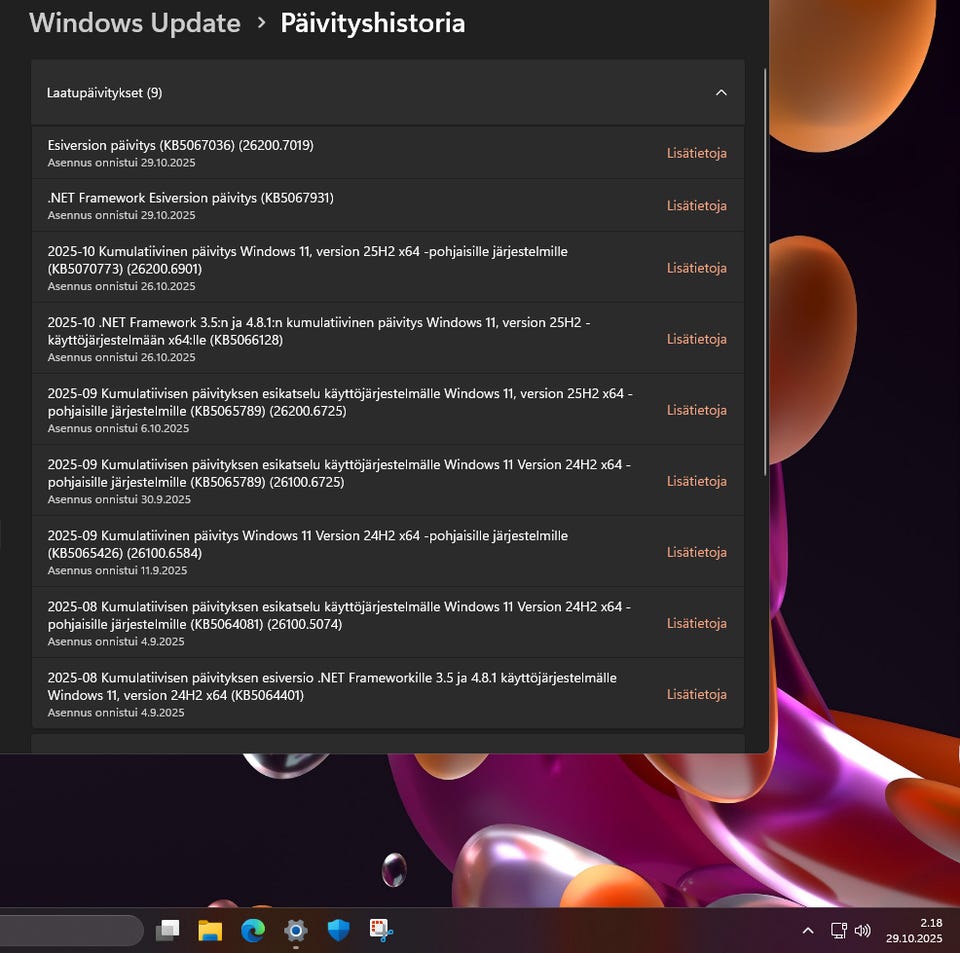This screenshot has height=953, width=960.
Task: Show hidden system tray icons
Action: 808,930
